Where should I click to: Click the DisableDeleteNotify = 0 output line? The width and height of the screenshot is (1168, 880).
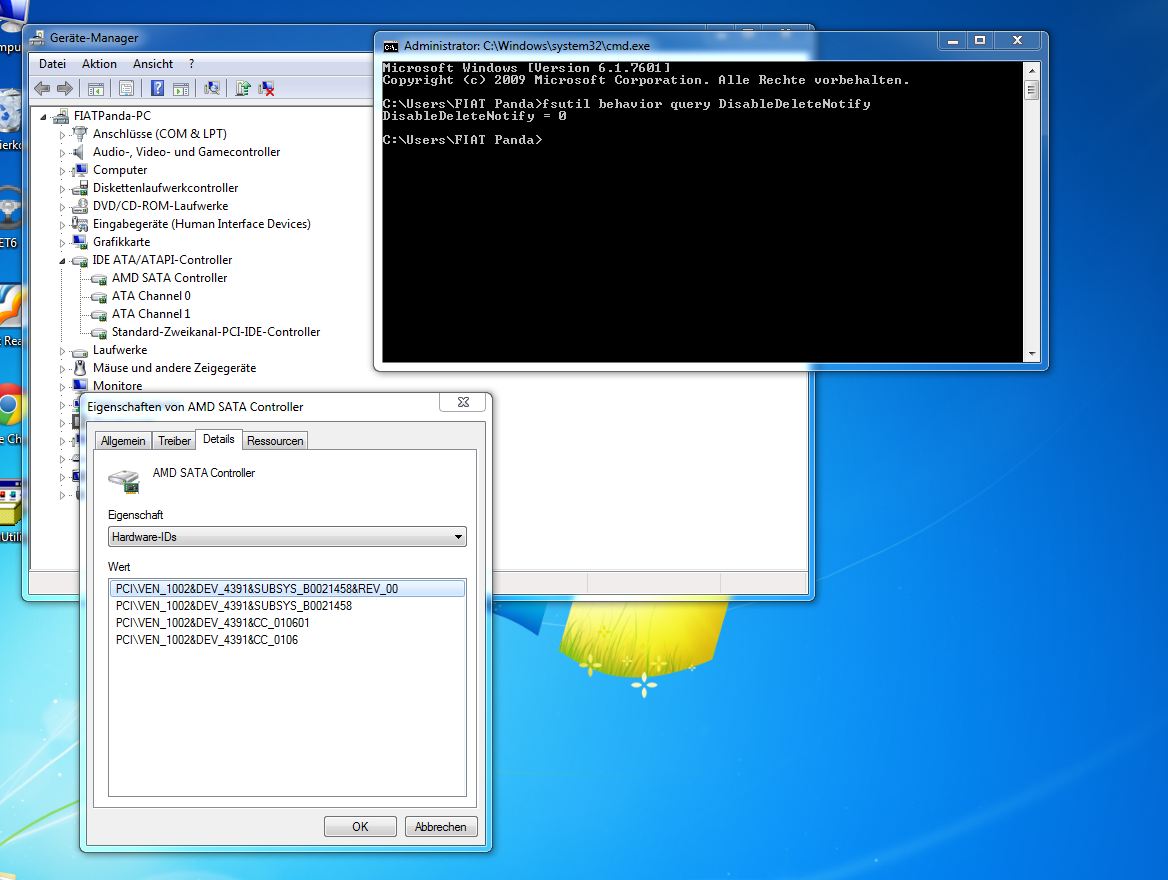[474, 116]
